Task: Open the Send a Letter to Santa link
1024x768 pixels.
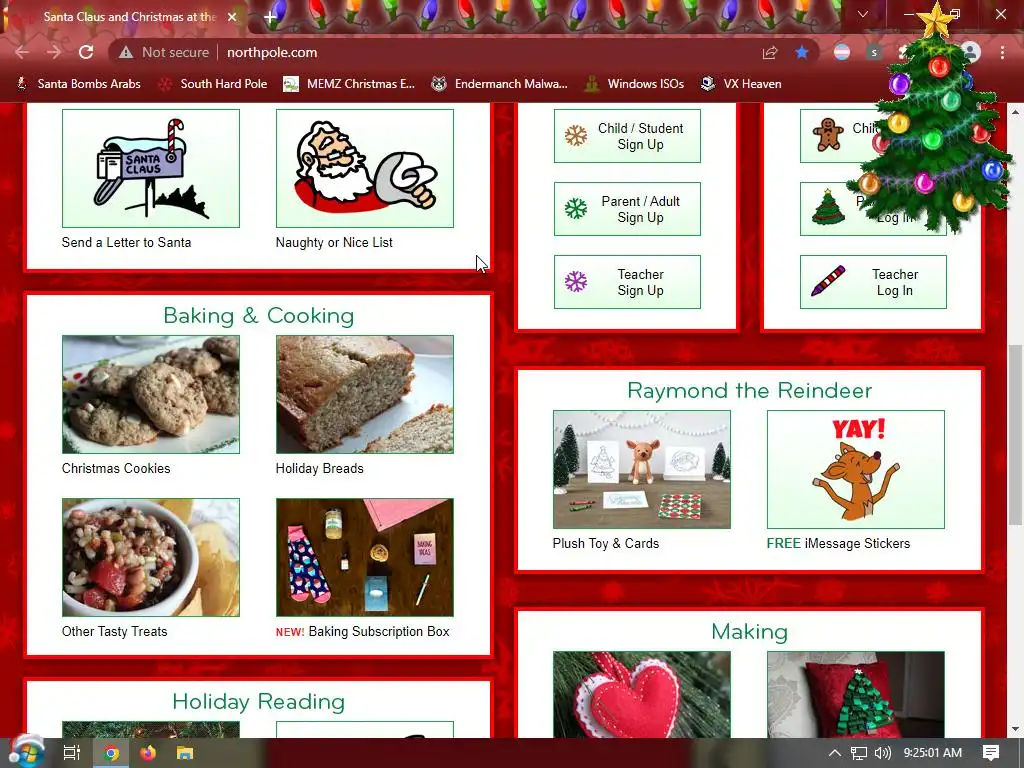Action: (127, 242)
